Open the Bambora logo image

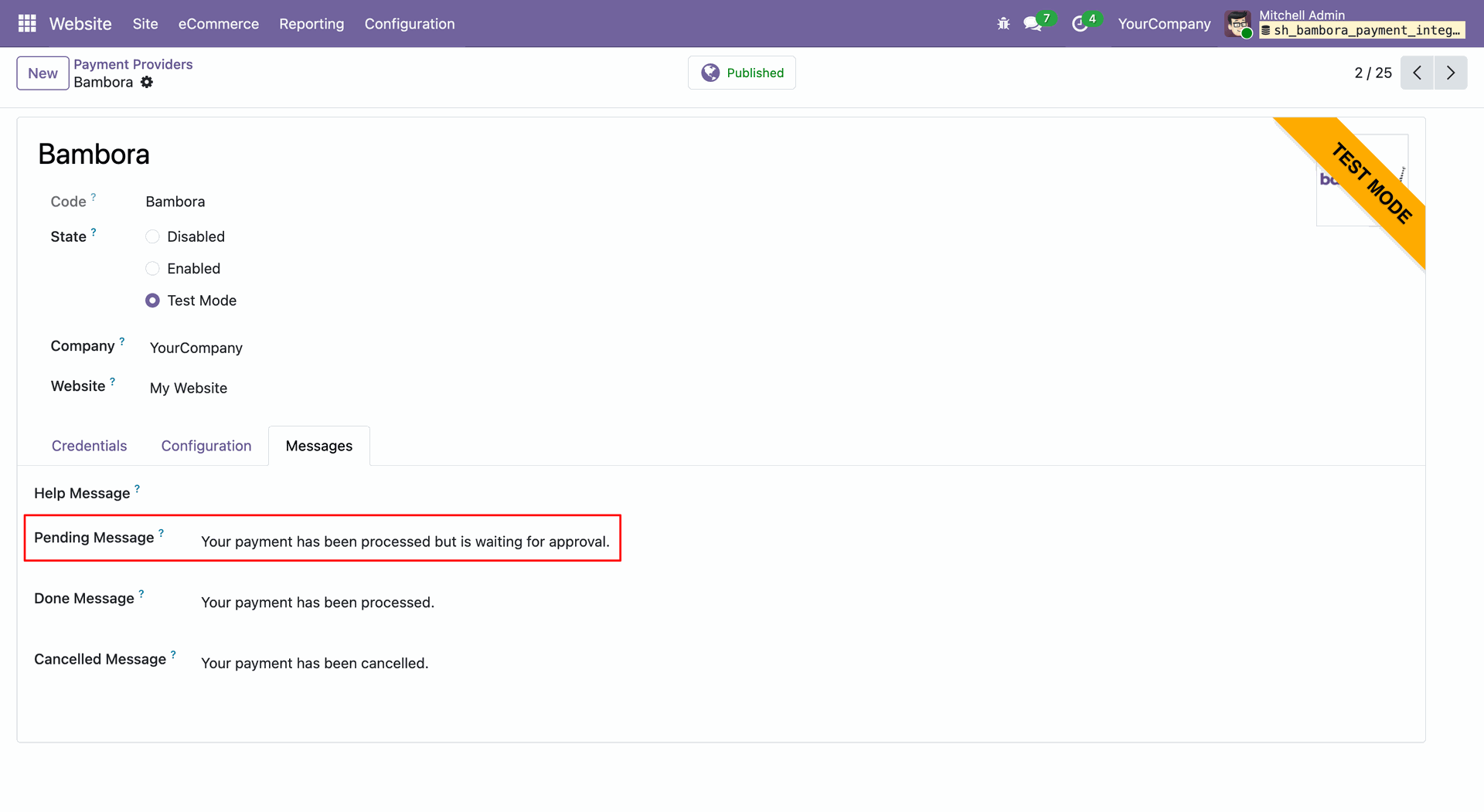coord(1362,180)
